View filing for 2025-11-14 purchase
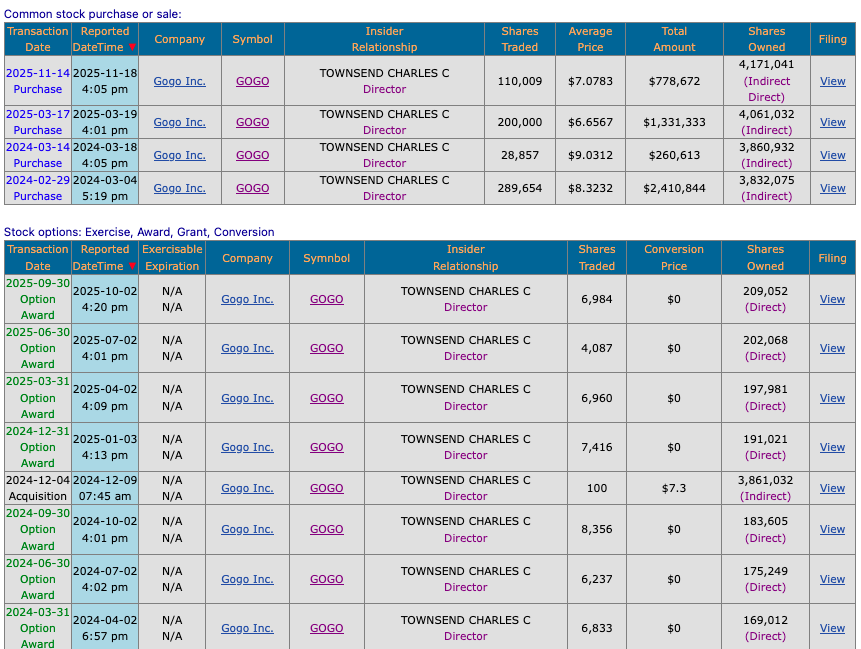 pos(832,81)
